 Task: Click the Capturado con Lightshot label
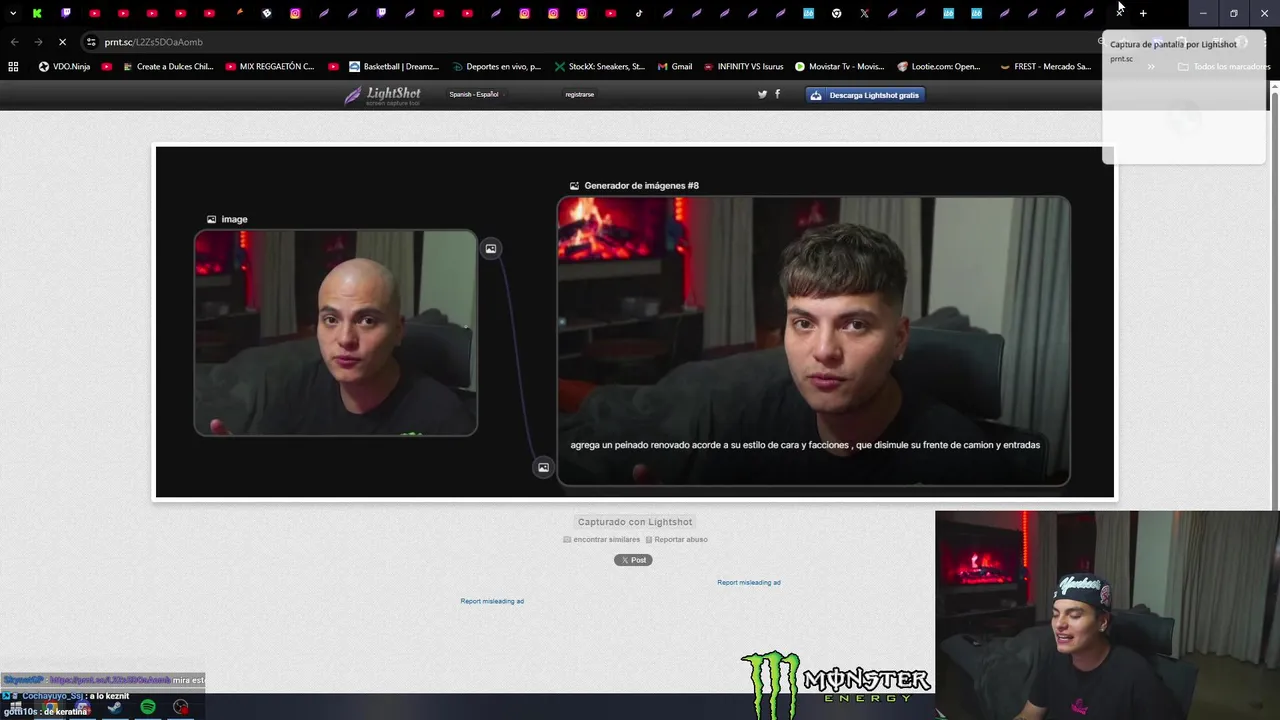click(x=635, y=522)
